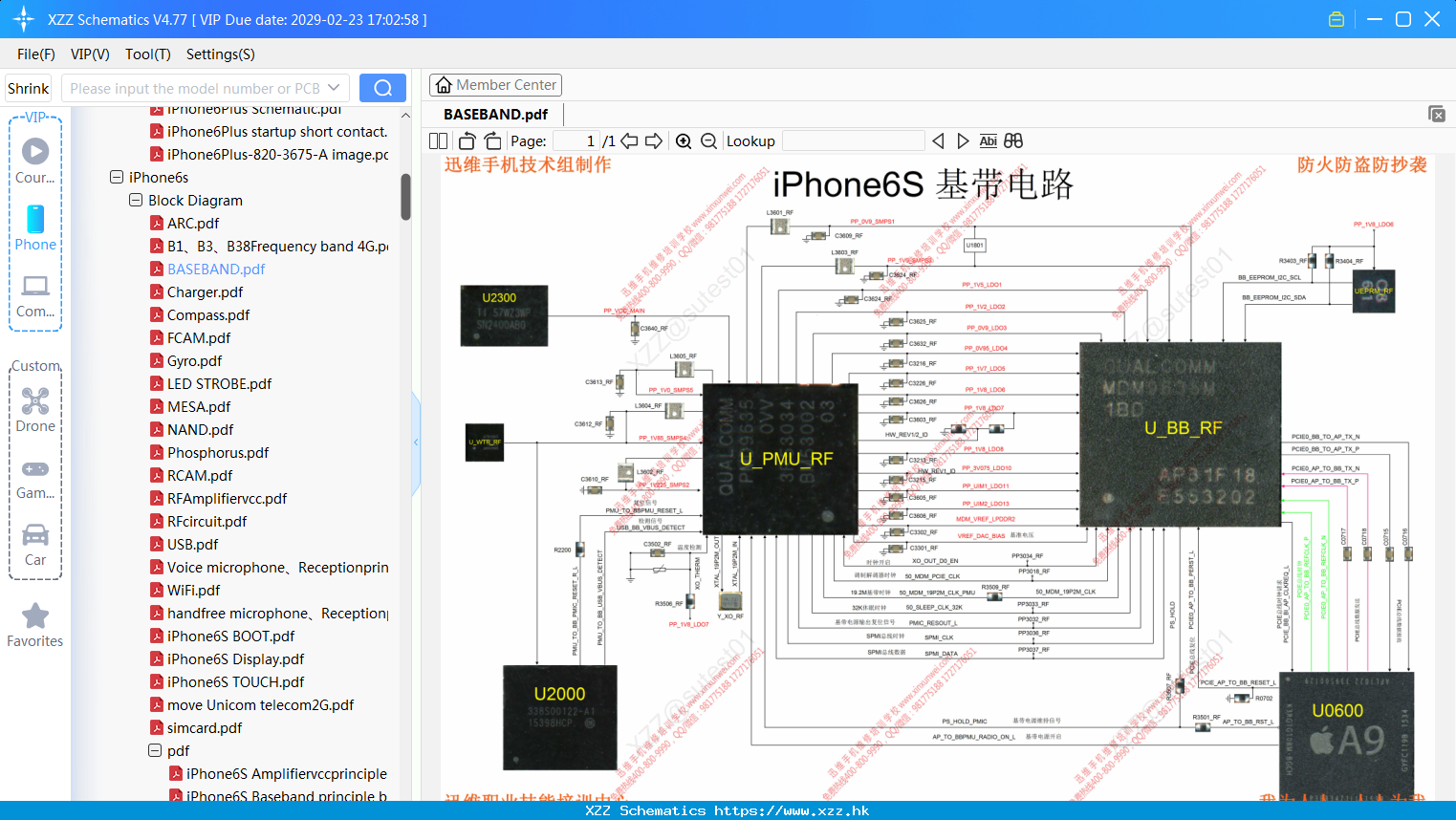This screenshot has width=1456, height=820.
Task: Select the BASEBAND.pdf tab
Action: (496, 115)
